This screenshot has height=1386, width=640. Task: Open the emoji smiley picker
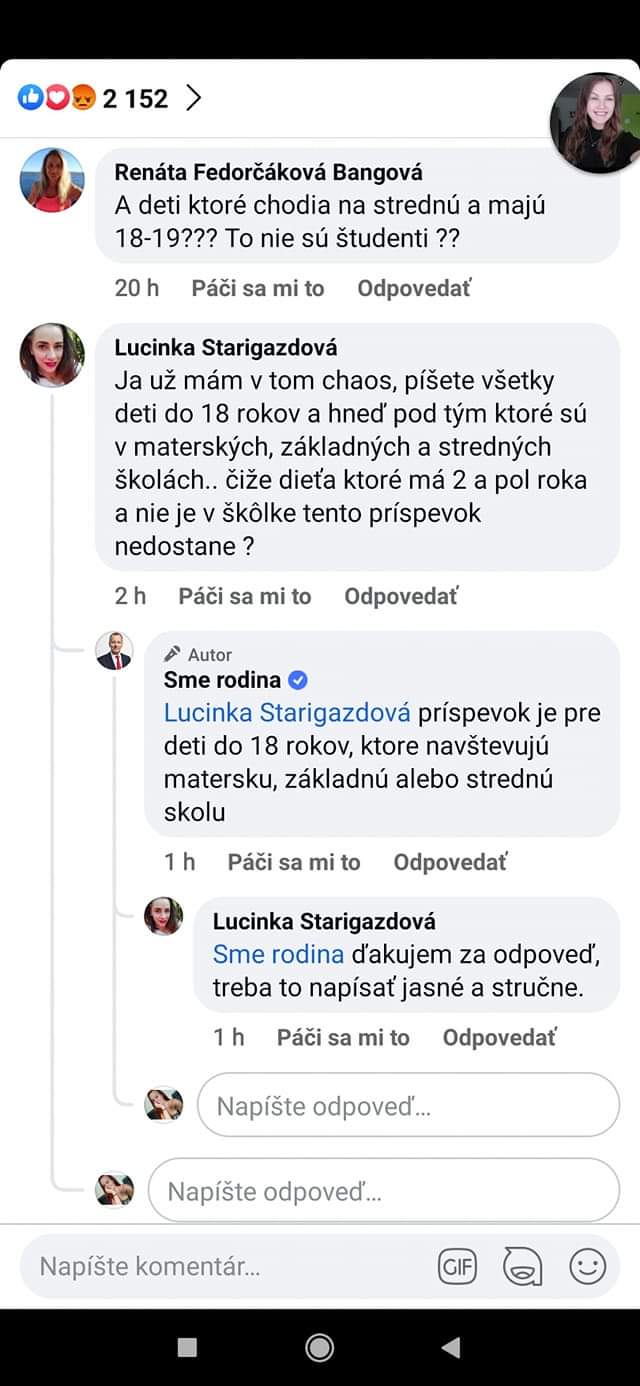587,1267
